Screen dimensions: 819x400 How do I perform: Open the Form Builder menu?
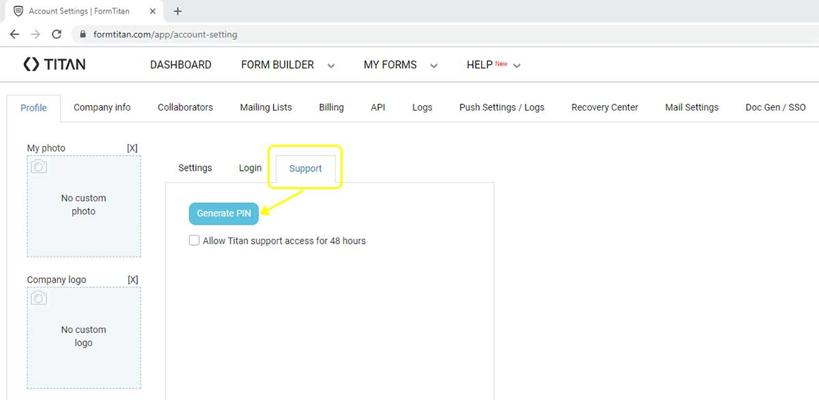click(277, 65)
